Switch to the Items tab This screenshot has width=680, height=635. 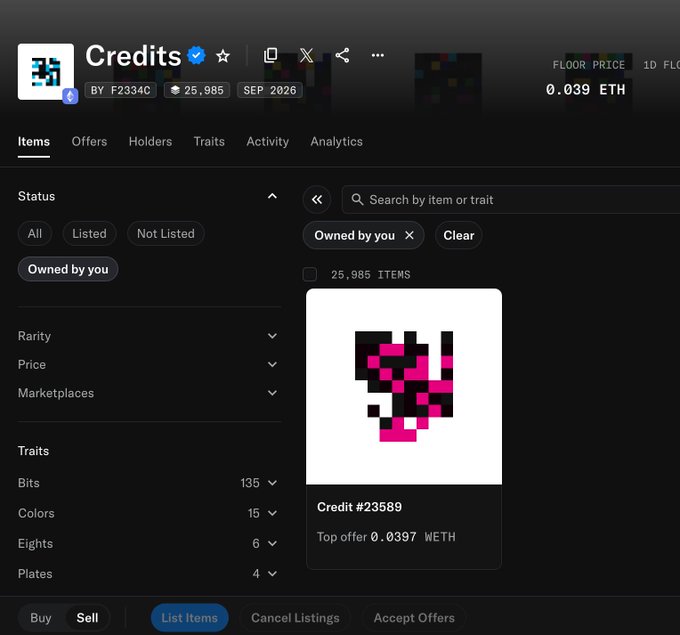(34, 141)
